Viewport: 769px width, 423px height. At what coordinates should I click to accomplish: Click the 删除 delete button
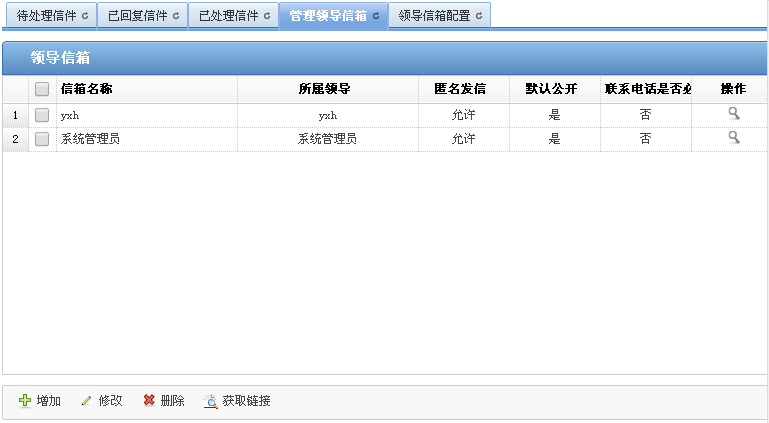coord(164,401)
